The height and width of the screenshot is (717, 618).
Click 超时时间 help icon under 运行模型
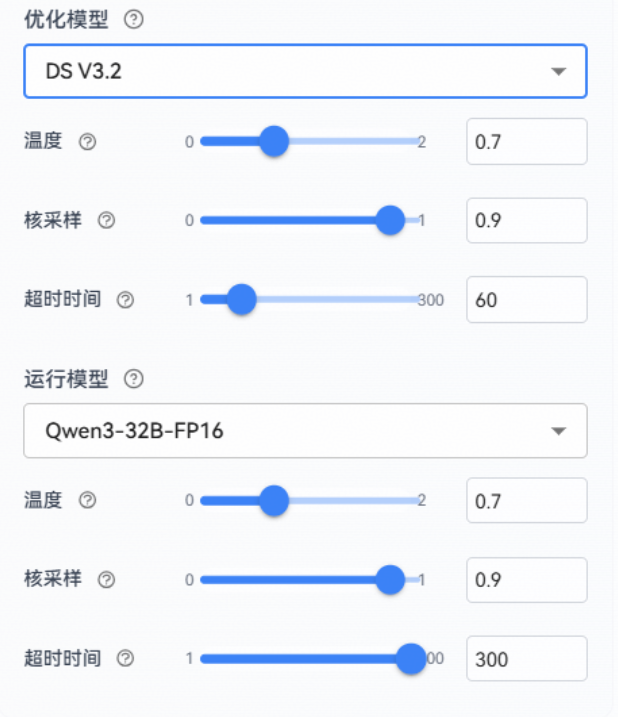125,658
